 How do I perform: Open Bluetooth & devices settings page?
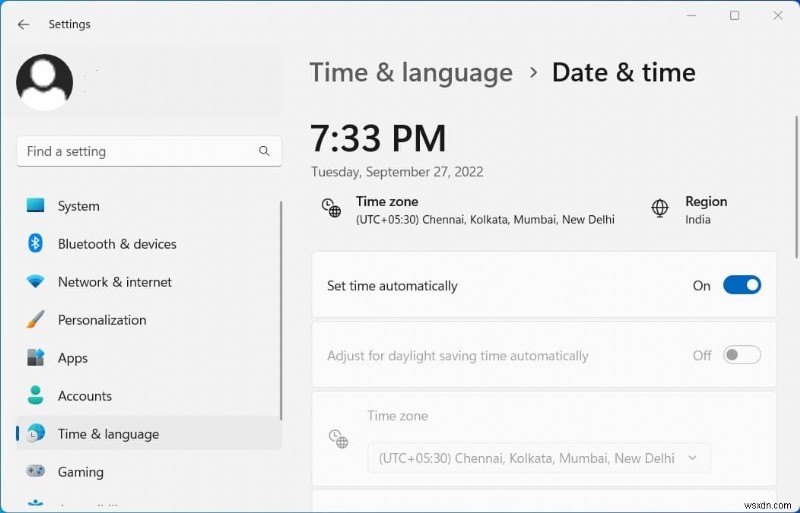click(x=117, y=244)
